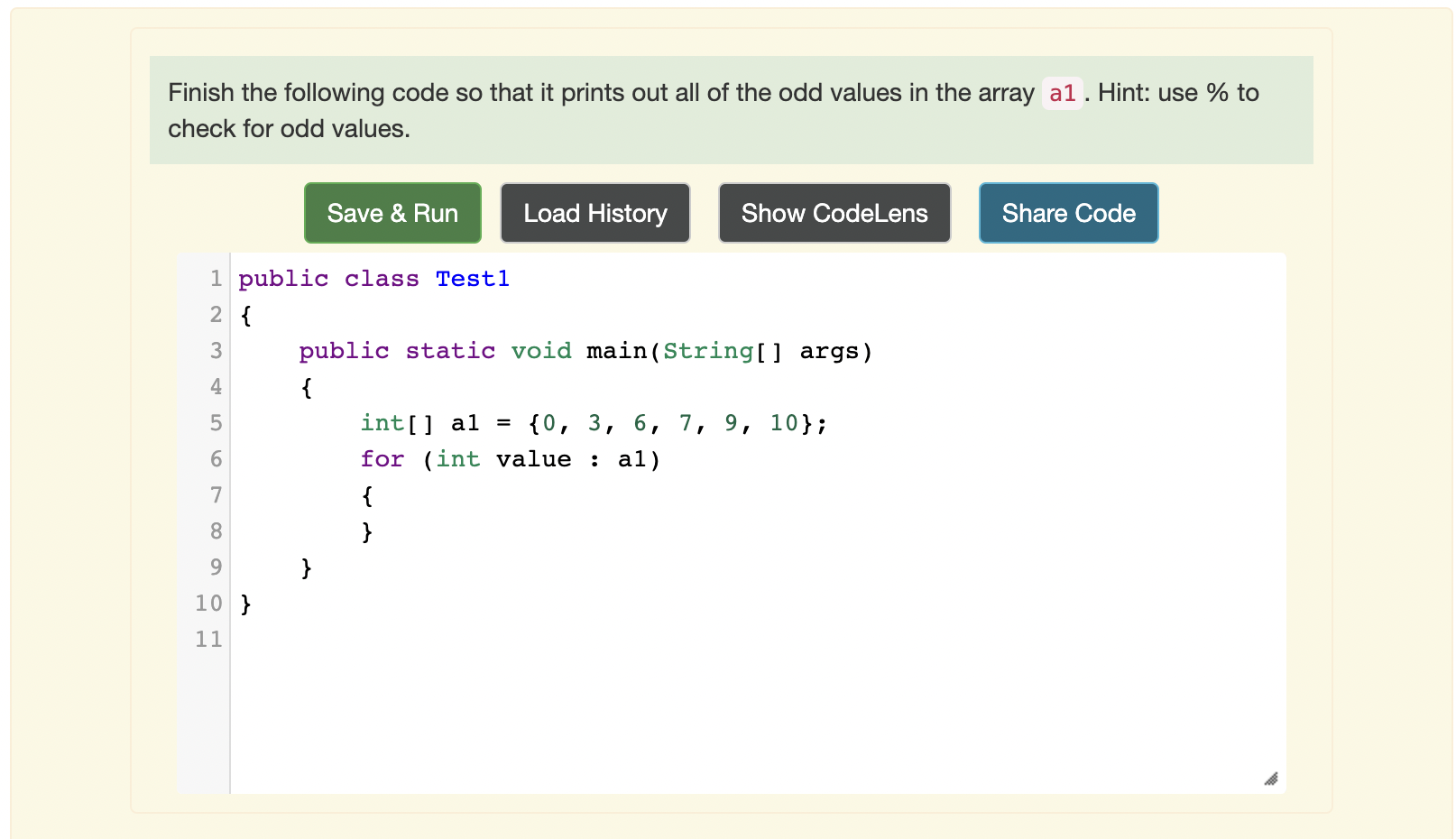This screenshot has width=1456, height=839.
Task: Click the opening brace on line 4
Action: pyautogui.click(x=306, y=387)
